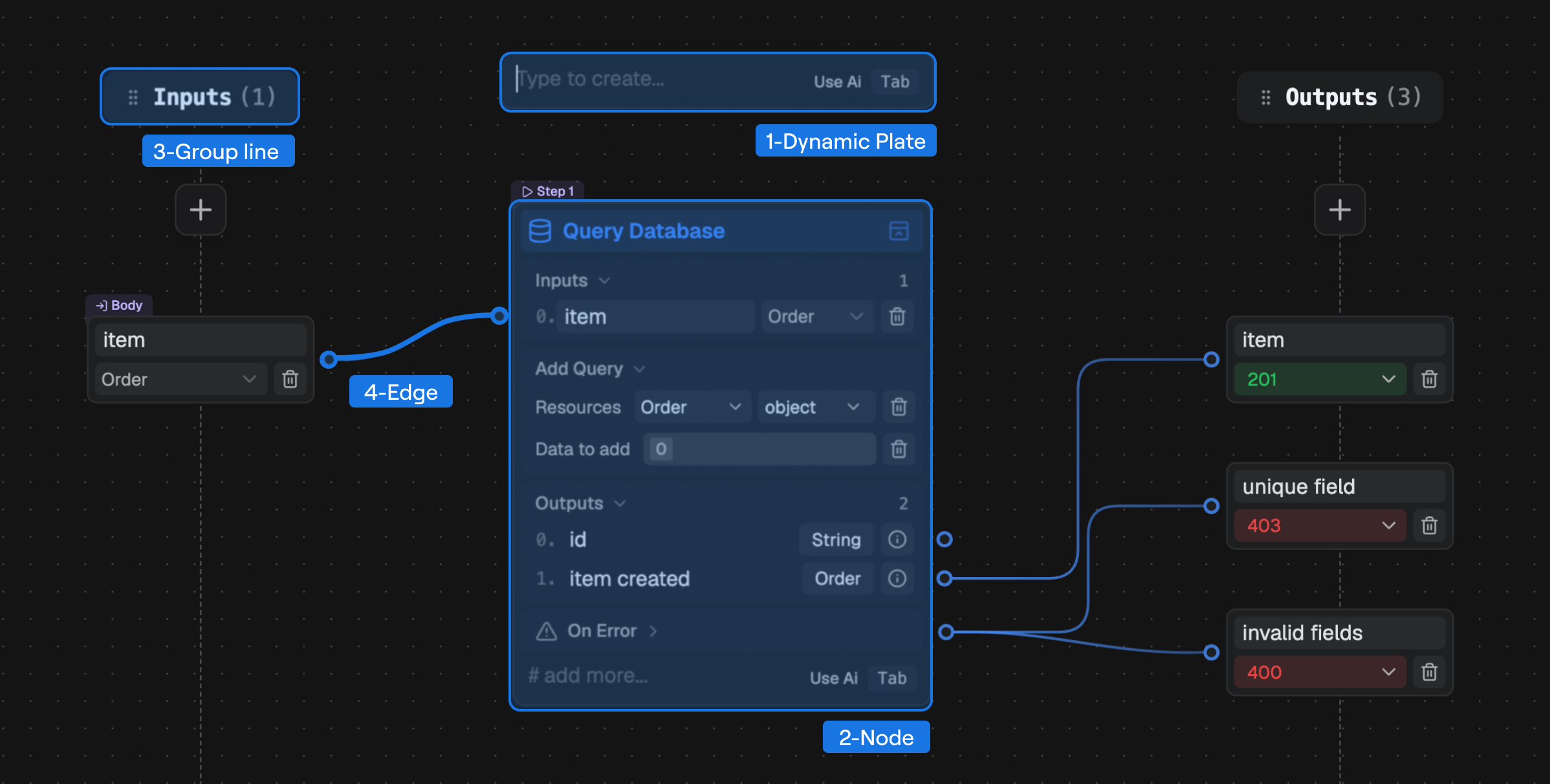The image size is (1550, 784).
Task: Click the plus button under Outputs group
Action: tap(1340, 210)
